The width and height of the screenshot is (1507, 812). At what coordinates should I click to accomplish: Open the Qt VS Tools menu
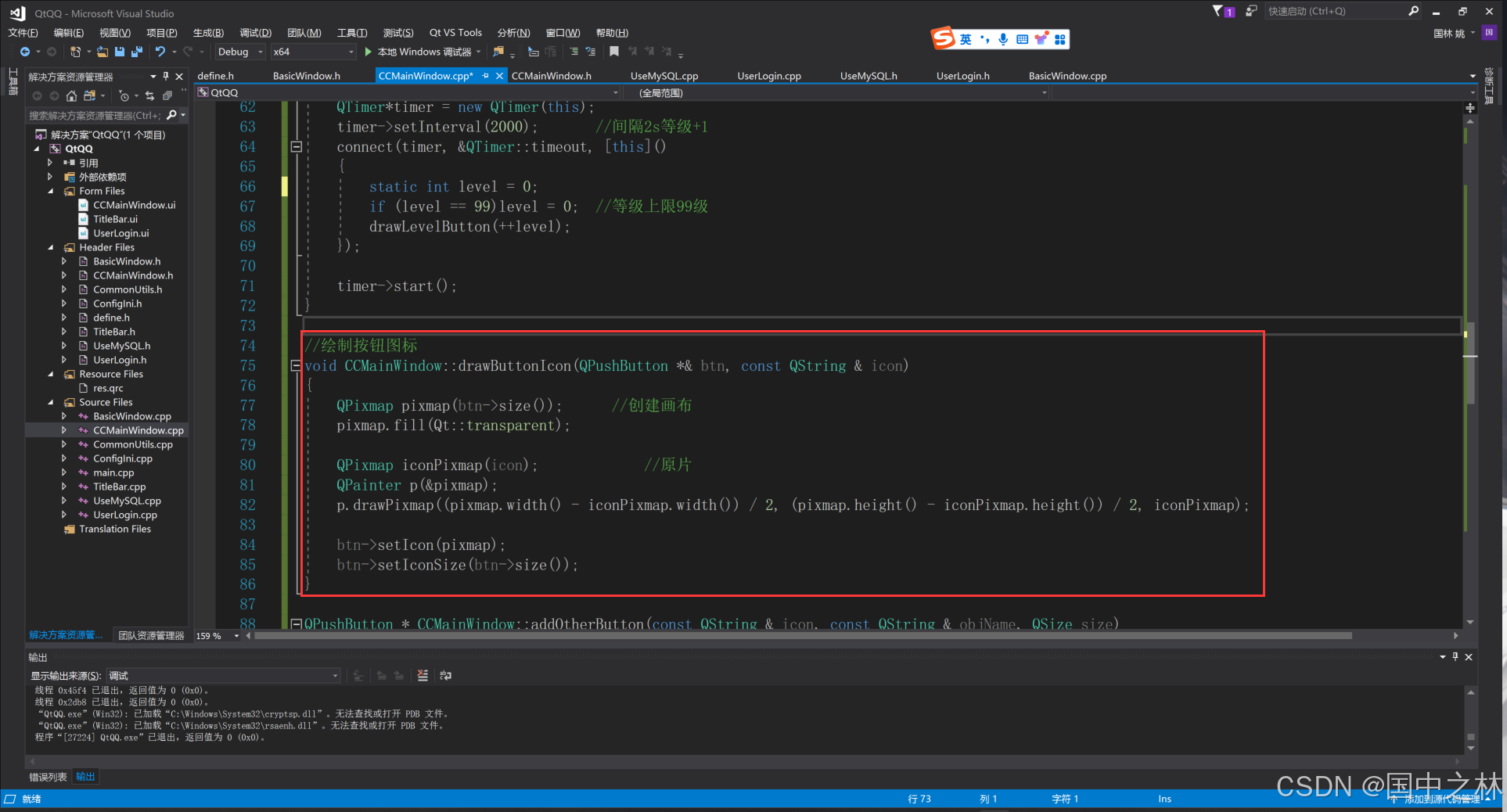point(455,33)
